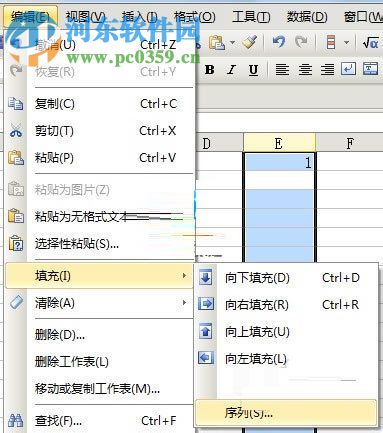Expand dropdown next to colored rows icon
Viewport: 383px width, 433px height.
click(346, 43)
